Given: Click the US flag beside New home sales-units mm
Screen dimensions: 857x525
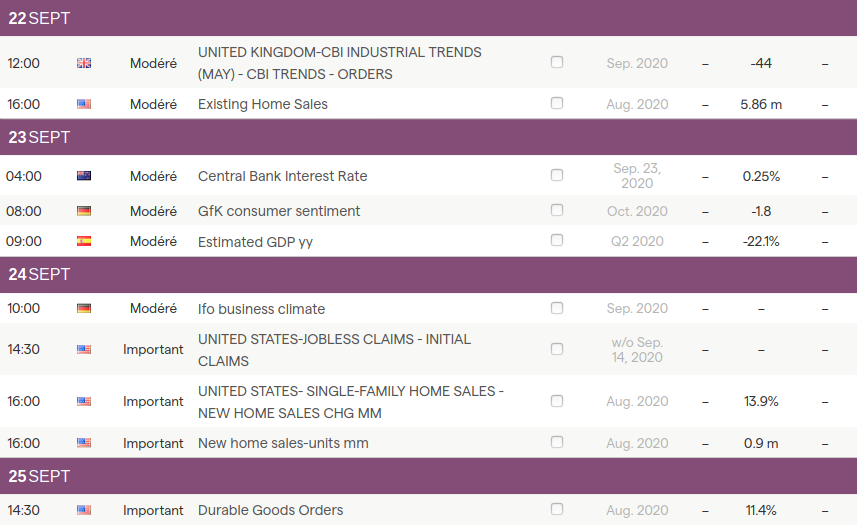Looking at the screenshot, I should [x=84, y=443].
